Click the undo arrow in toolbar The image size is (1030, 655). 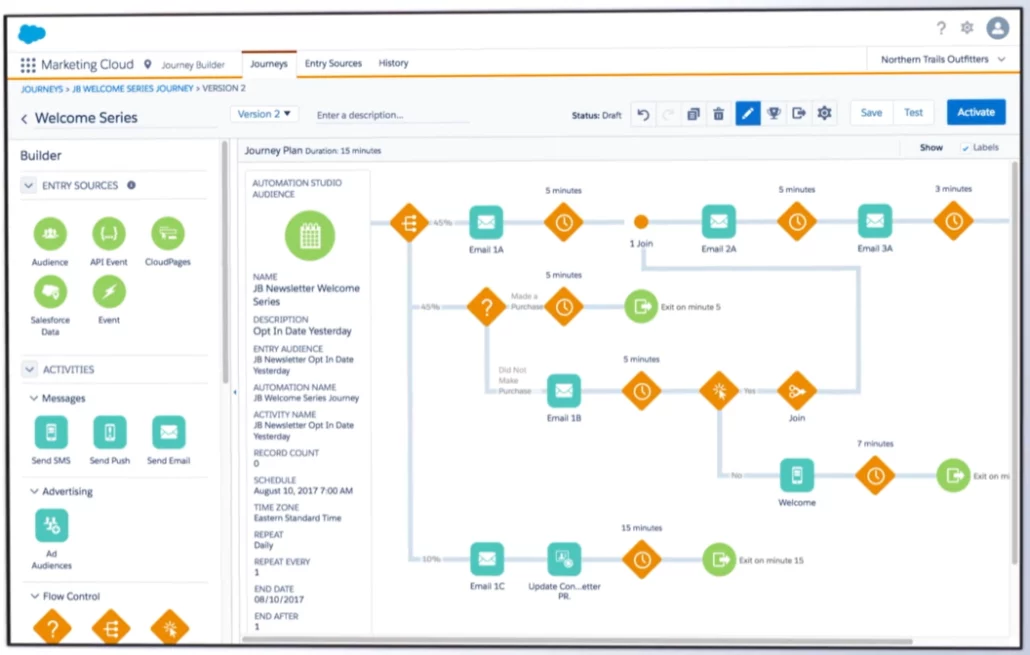click(643, 114)
